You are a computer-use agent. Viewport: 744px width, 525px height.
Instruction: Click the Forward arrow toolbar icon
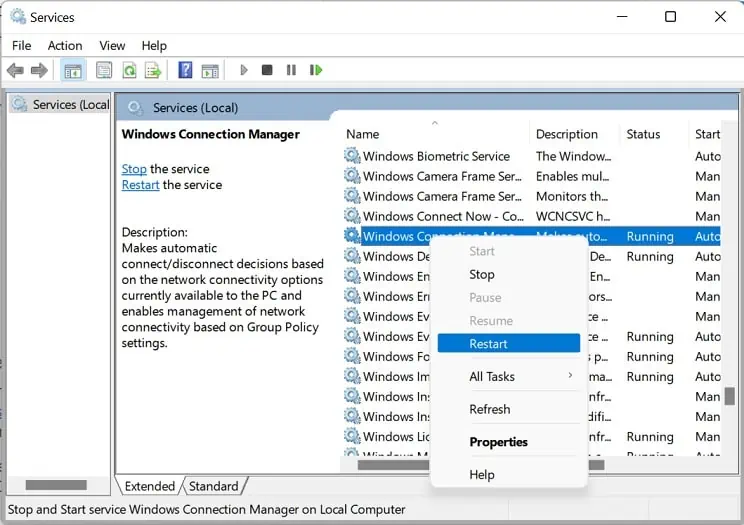point(39,70)
